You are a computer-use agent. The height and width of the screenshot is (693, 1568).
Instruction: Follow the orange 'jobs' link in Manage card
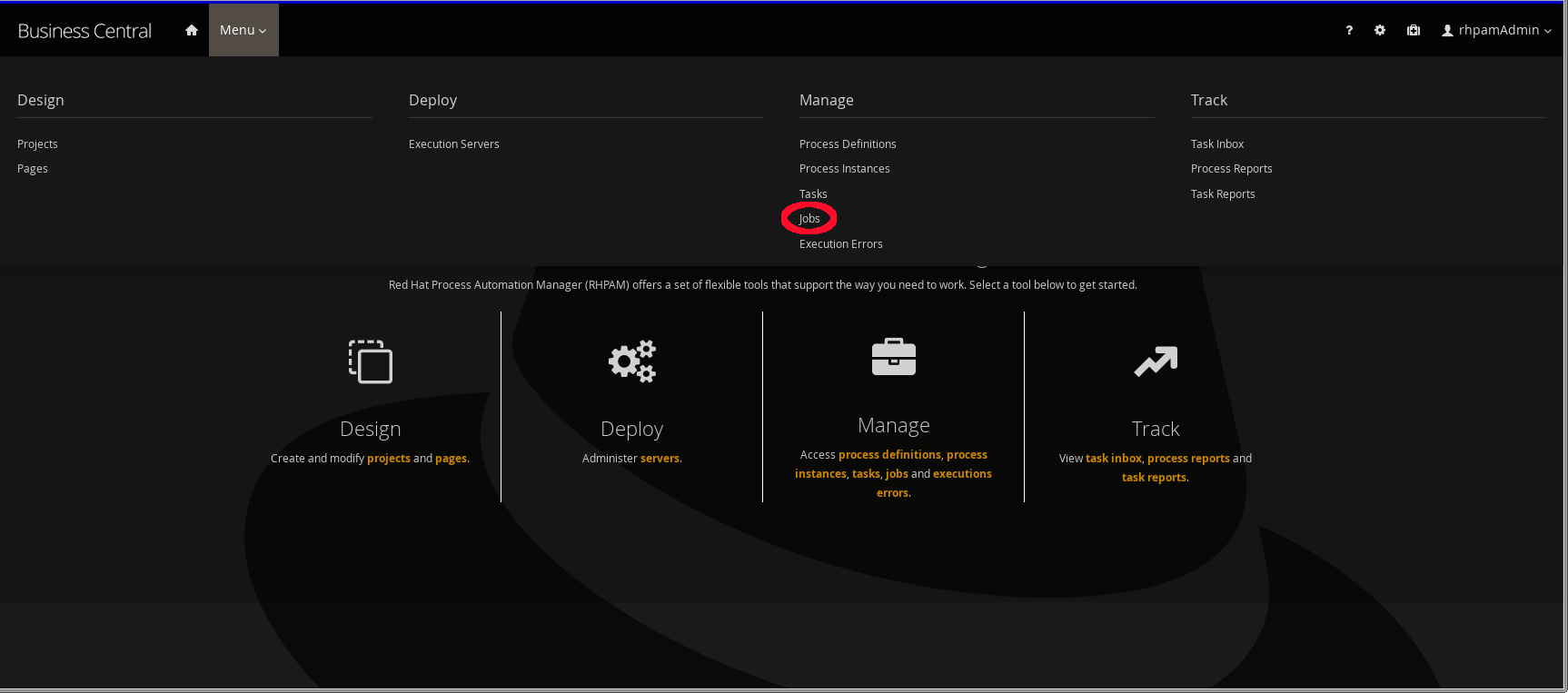click(897, 474)
